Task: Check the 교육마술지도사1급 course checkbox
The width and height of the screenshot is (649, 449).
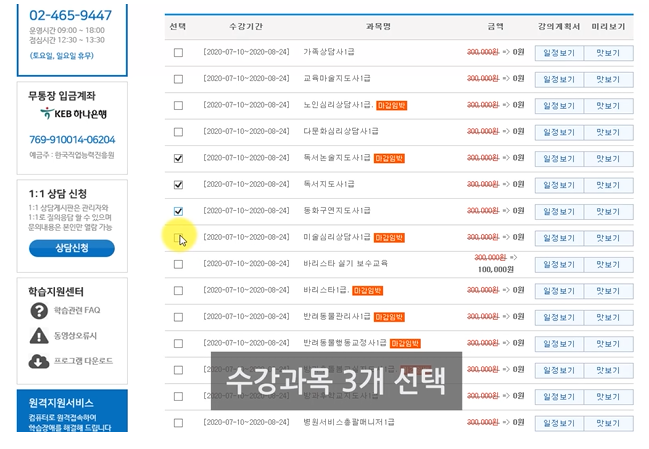Action: (178, 79)
